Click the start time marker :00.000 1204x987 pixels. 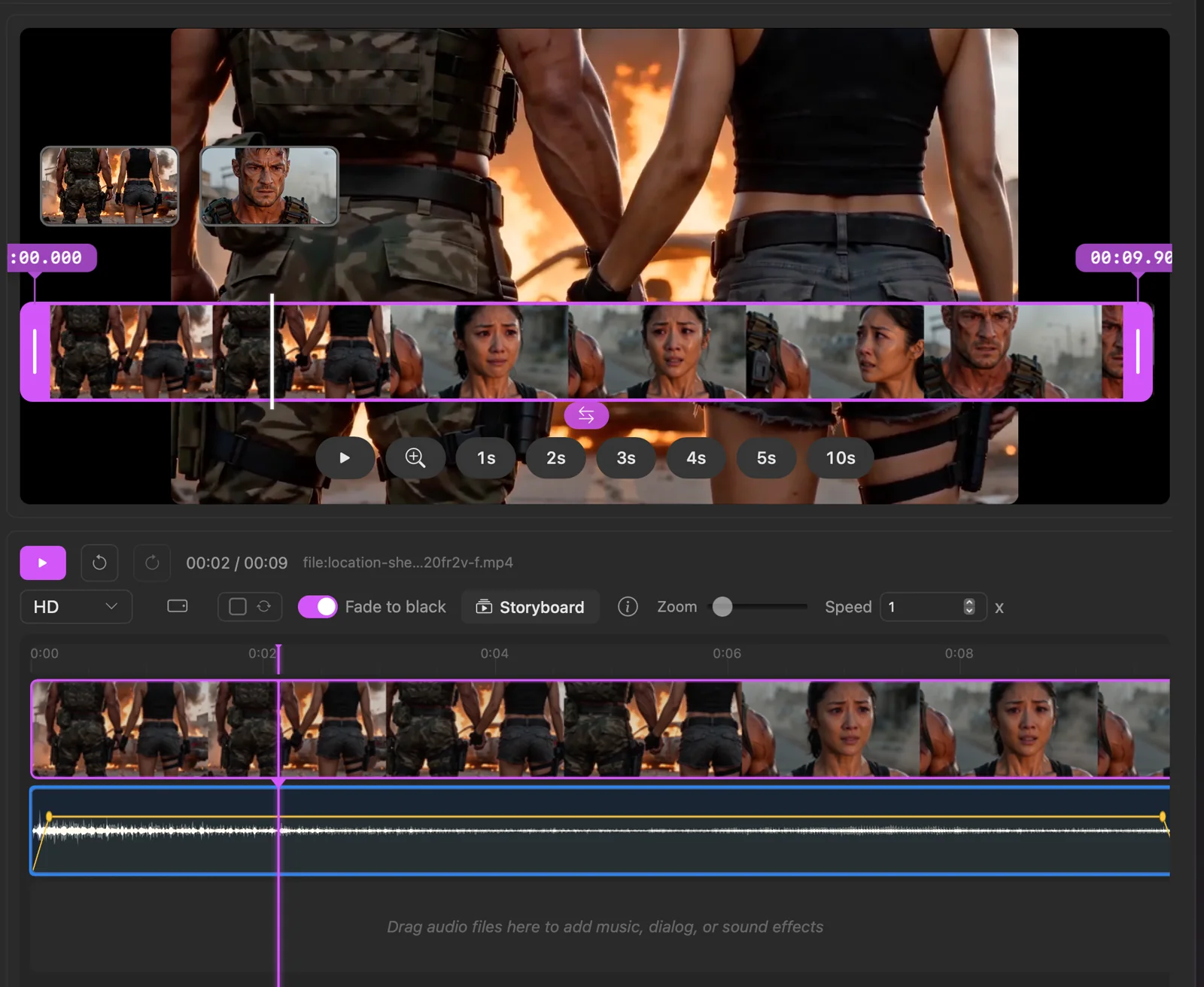coord(51,258)
